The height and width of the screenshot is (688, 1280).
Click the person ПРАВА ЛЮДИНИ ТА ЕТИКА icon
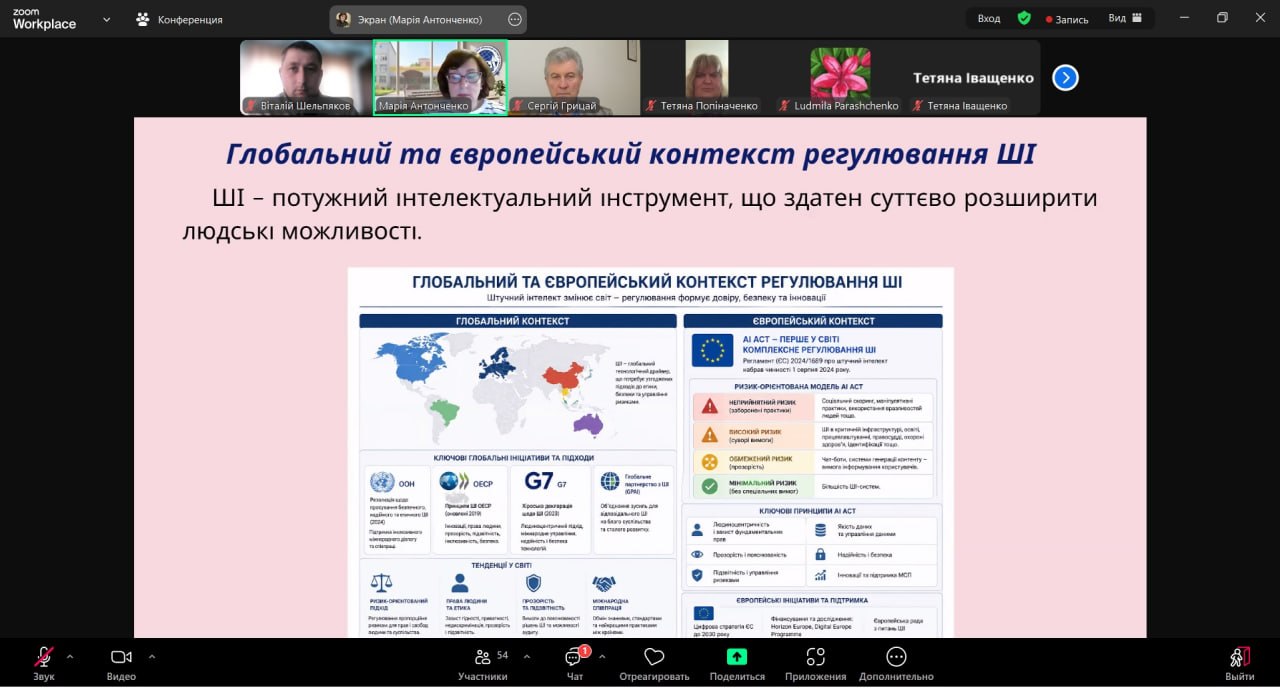click(459, 583)
